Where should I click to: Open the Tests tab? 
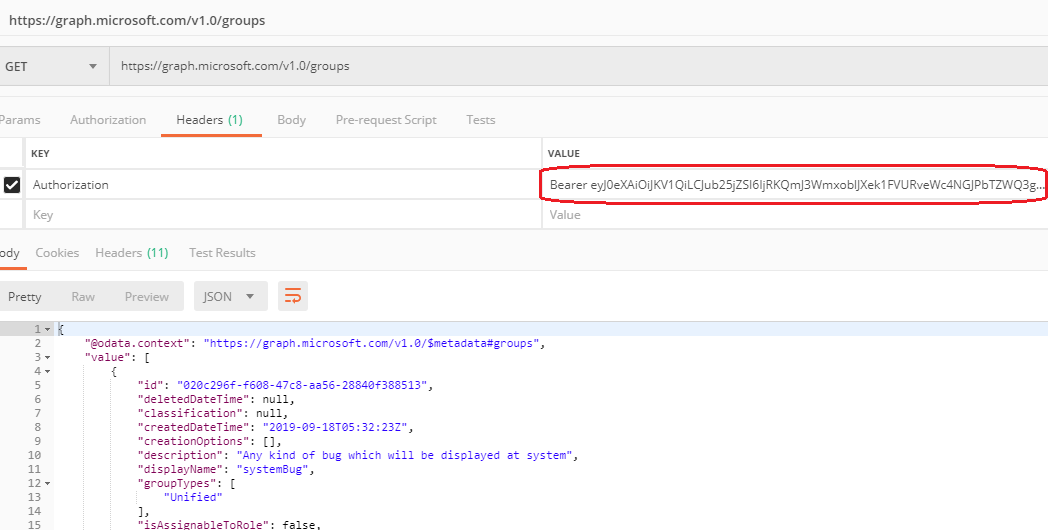tap(481, 120)
